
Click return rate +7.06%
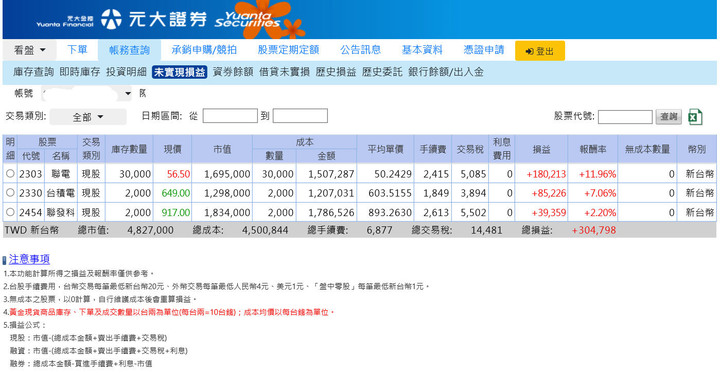pos(600,193)
